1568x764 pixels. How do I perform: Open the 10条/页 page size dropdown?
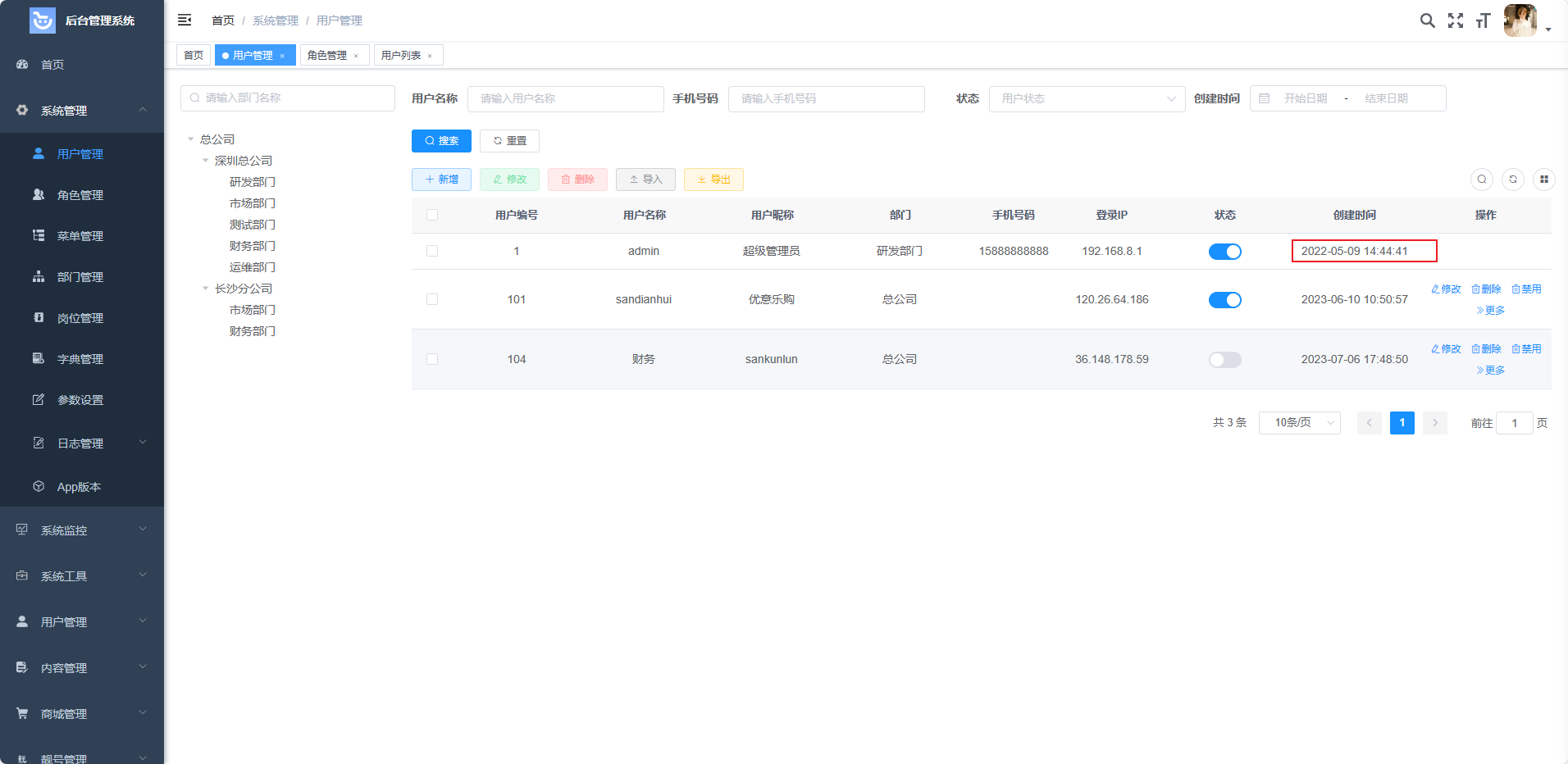[1299, 423]
